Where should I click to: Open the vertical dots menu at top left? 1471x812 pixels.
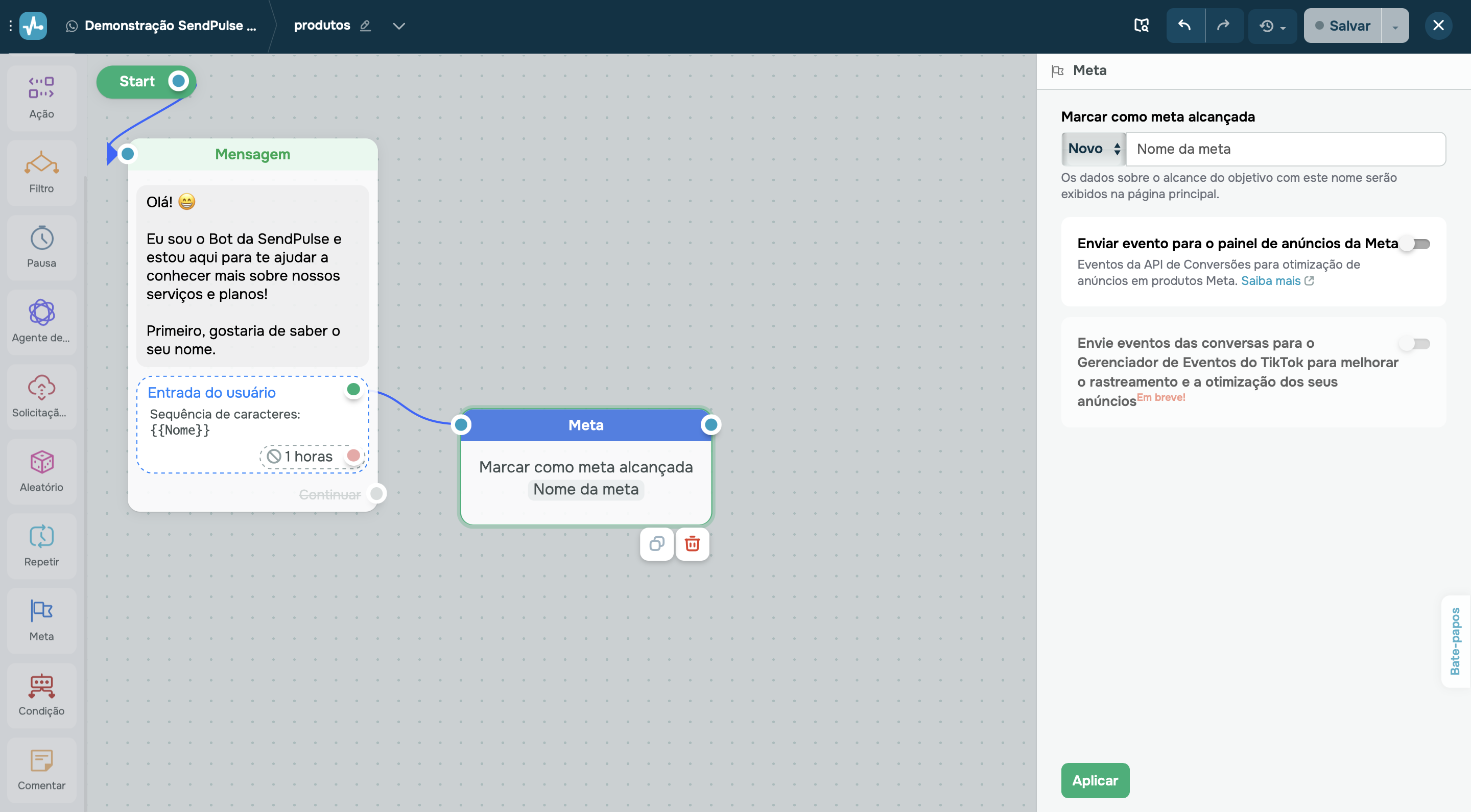coord(10,26)
